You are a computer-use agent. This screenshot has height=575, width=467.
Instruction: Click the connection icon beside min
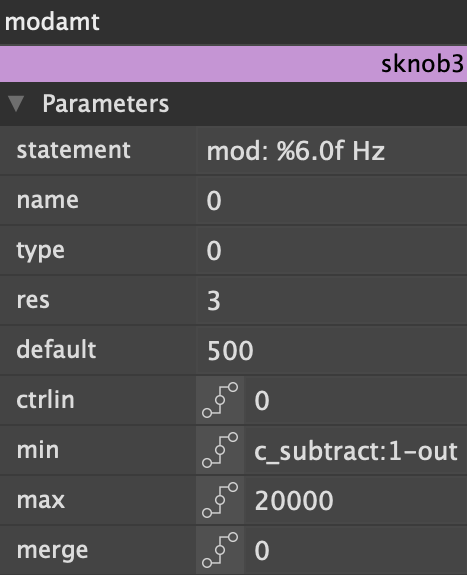tap(220, 450)
